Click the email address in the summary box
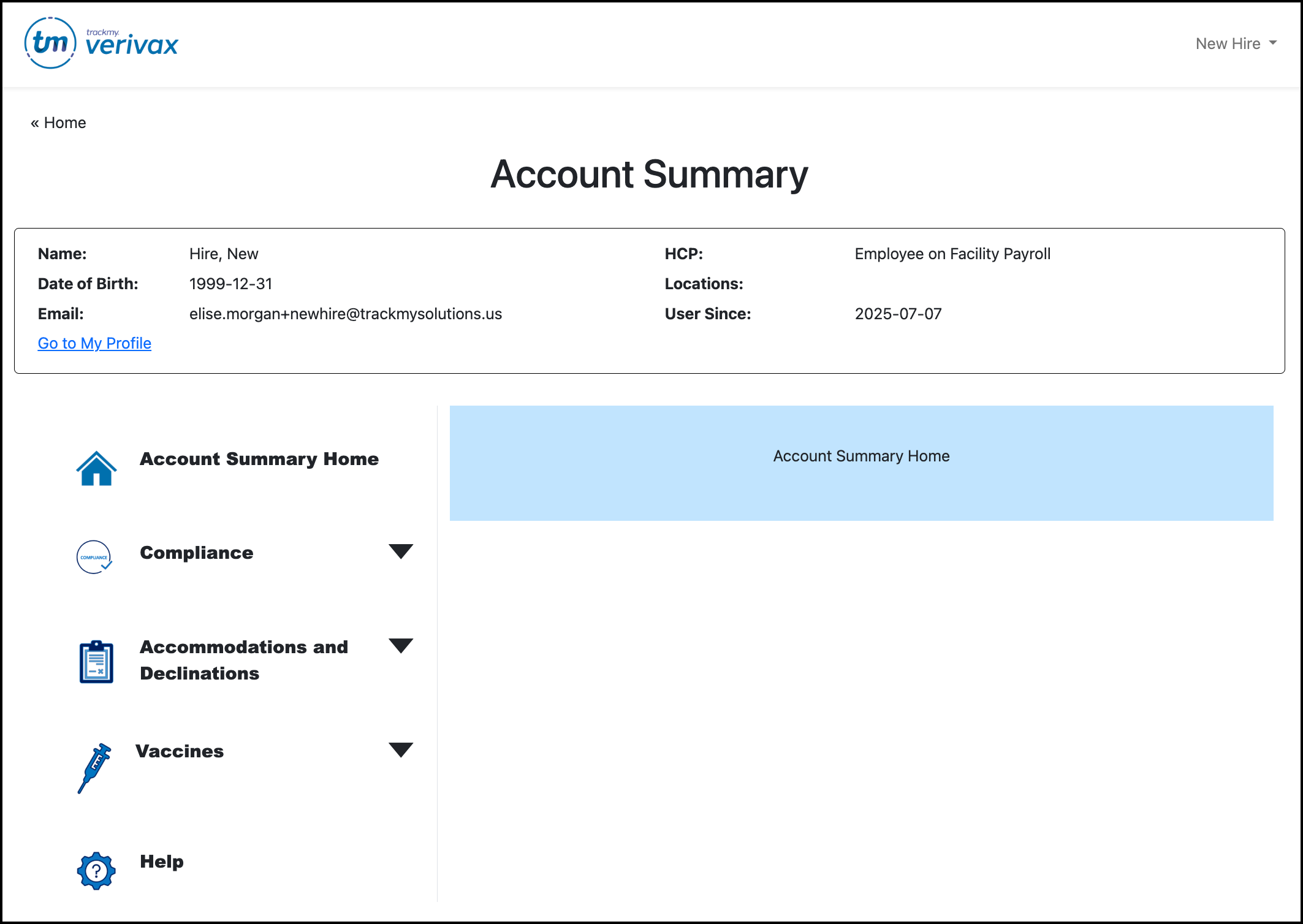 coord(345,313)
